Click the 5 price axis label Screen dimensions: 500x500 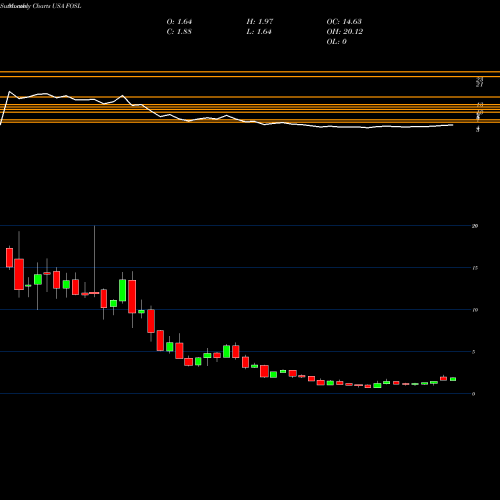click(x=473, y=352)
